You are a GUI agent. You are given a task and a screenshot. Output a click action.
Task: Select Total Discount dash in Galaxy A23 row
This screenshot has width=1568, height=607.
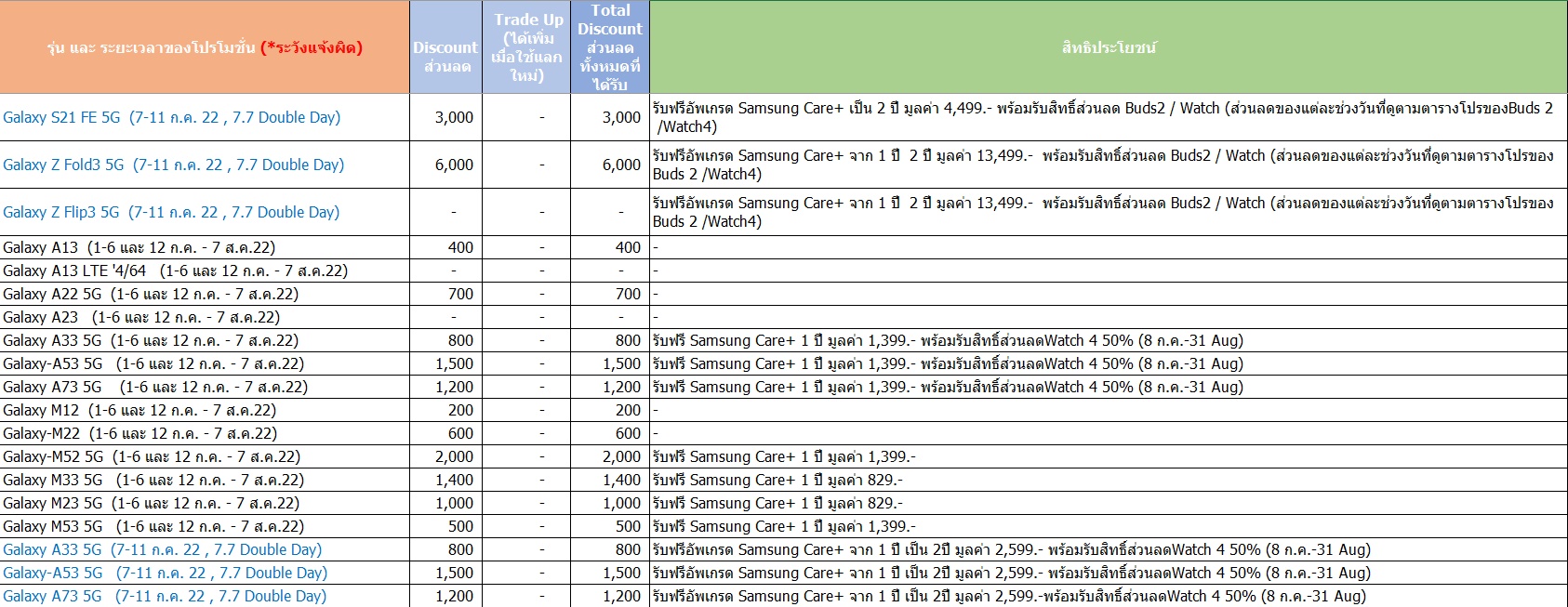coord(610,317)
